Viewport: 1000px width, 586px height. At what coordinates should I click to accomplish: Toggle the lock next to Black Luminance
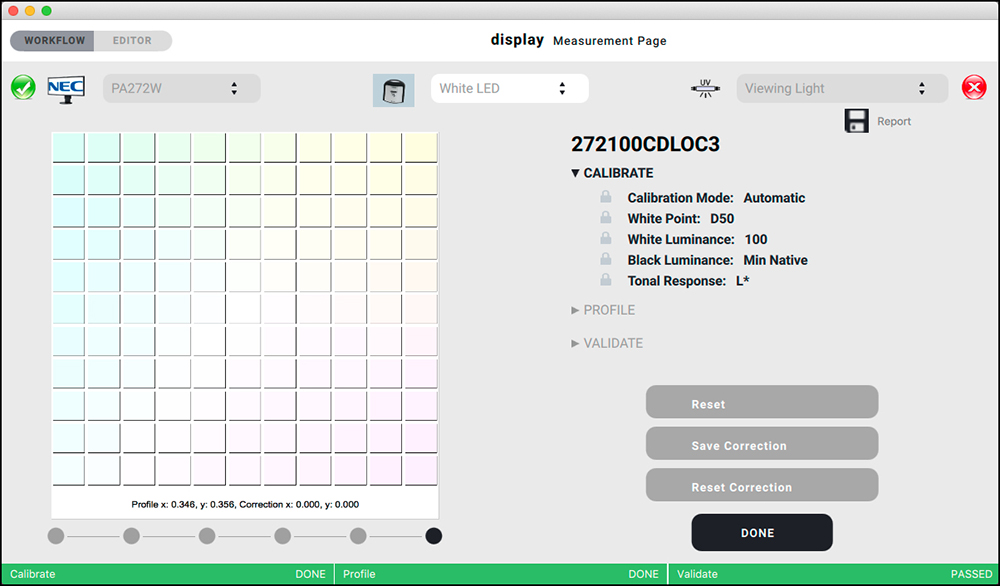pos(606,260)
